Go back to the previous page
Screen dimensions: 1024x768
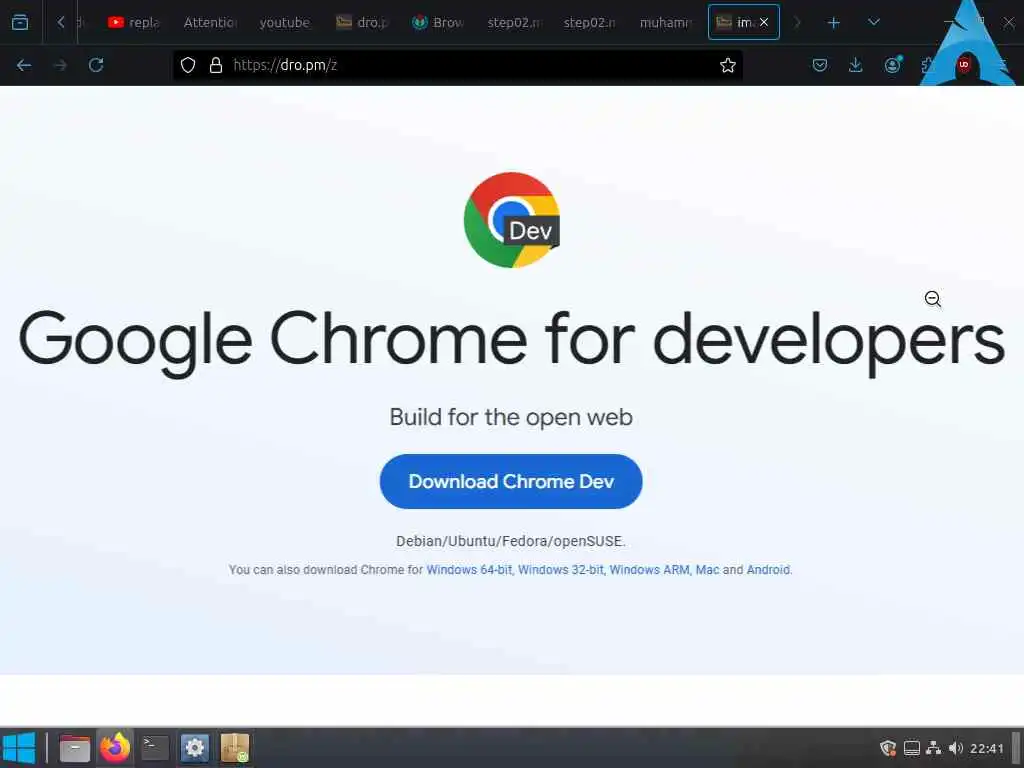coord(24,65)
